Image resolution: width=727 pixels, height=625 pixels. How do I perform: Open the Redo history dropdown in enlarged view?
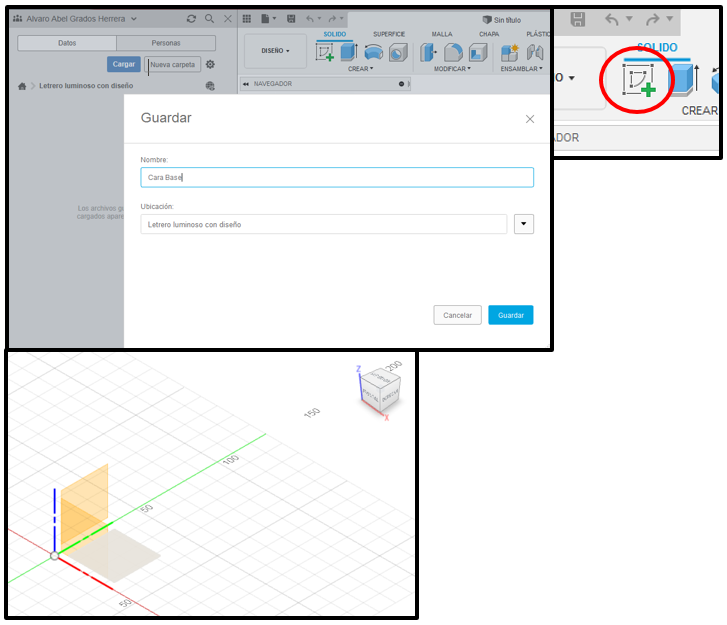(x=670, y=19)
